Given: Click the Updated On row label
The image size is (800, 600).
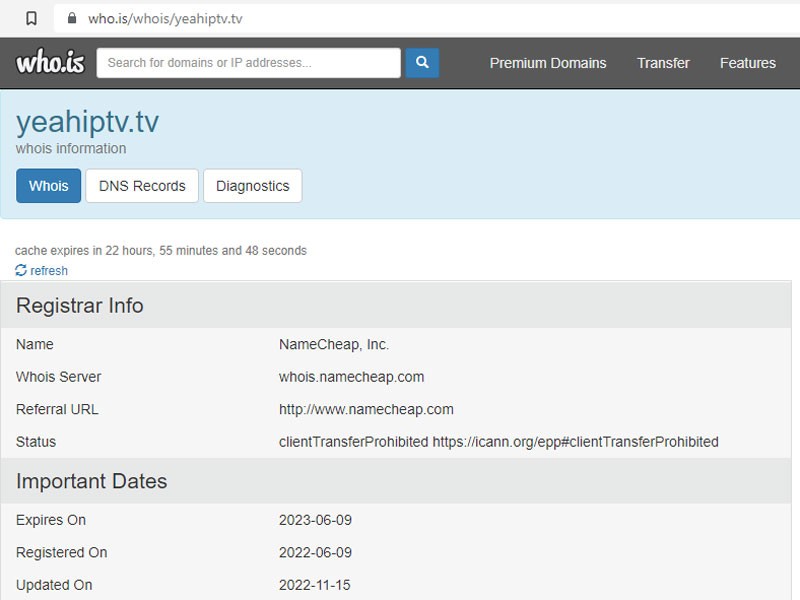Looking at the screenshot, I should point(54,585).
